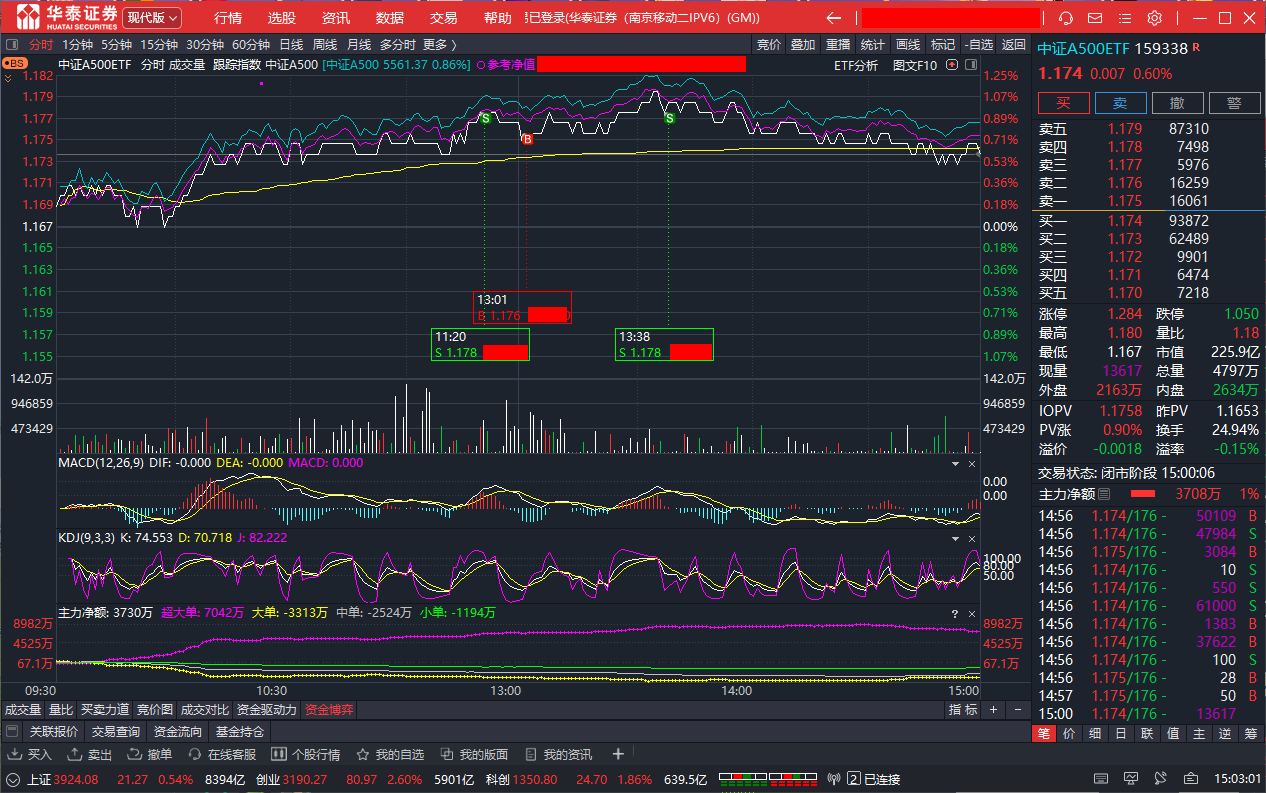This screenshot has width=1266, height=793.
Task: Click the back arrow in title bar
Action: [833, 18]
